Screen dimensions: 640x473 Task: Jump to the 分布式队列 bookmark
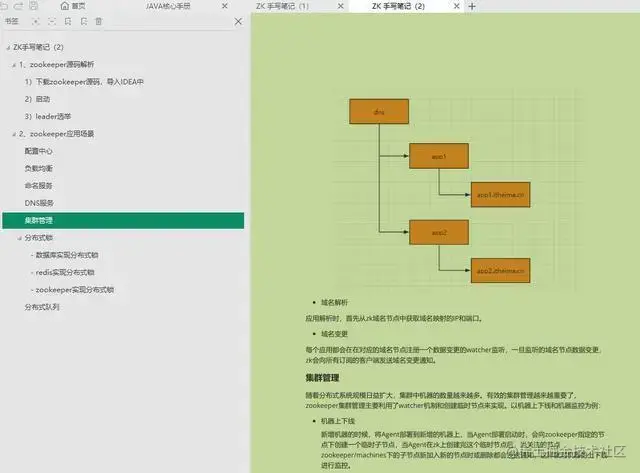point(42,307)
